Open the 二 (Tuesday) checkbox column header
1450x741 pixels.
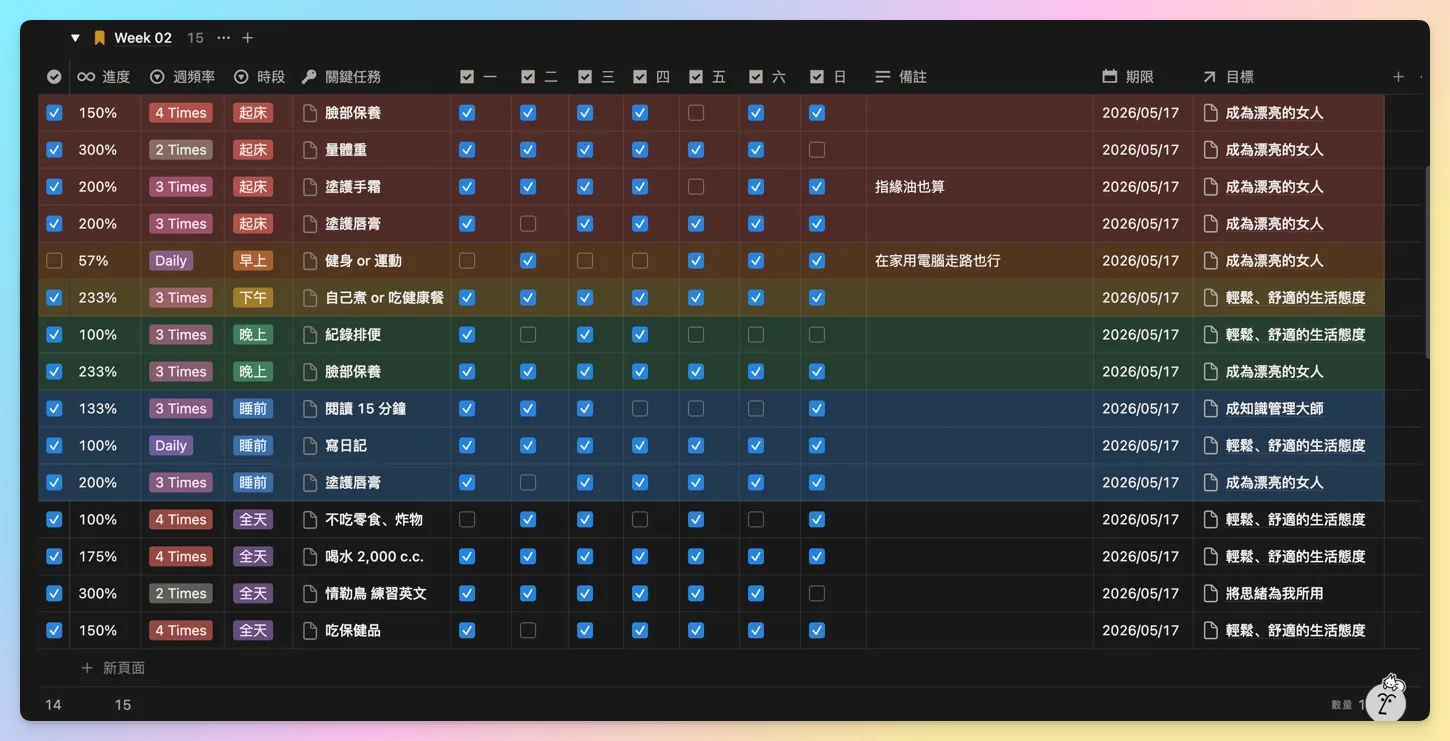[x=539, y=77]
